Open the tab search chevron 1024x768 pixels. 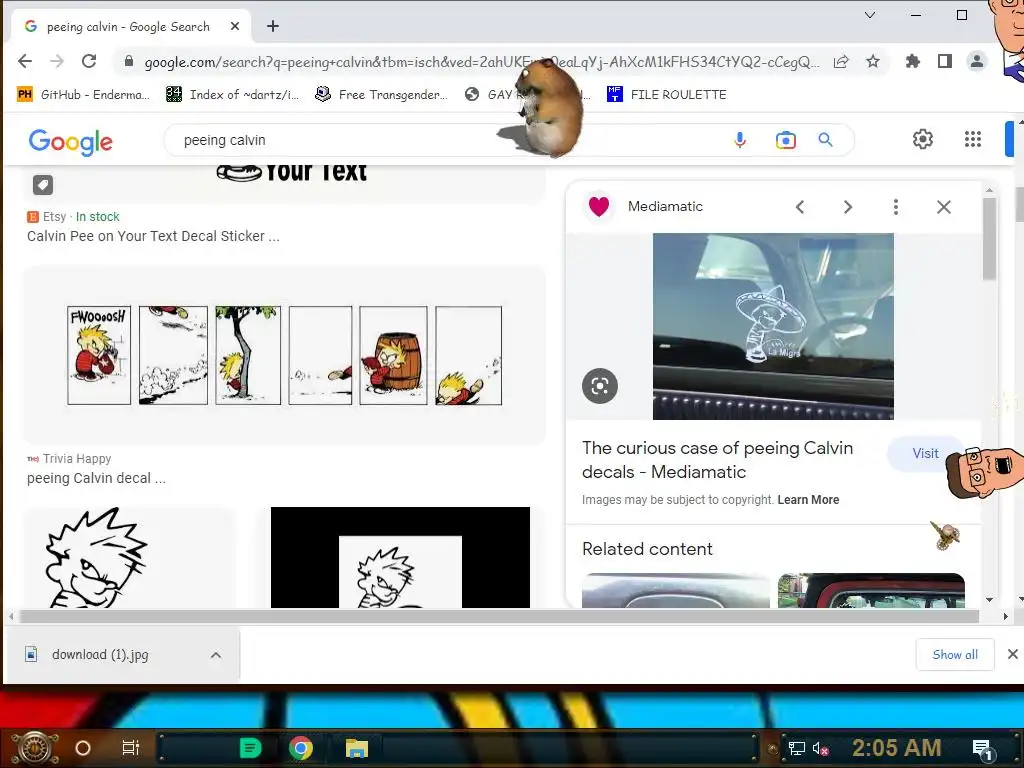coord(870,15)
